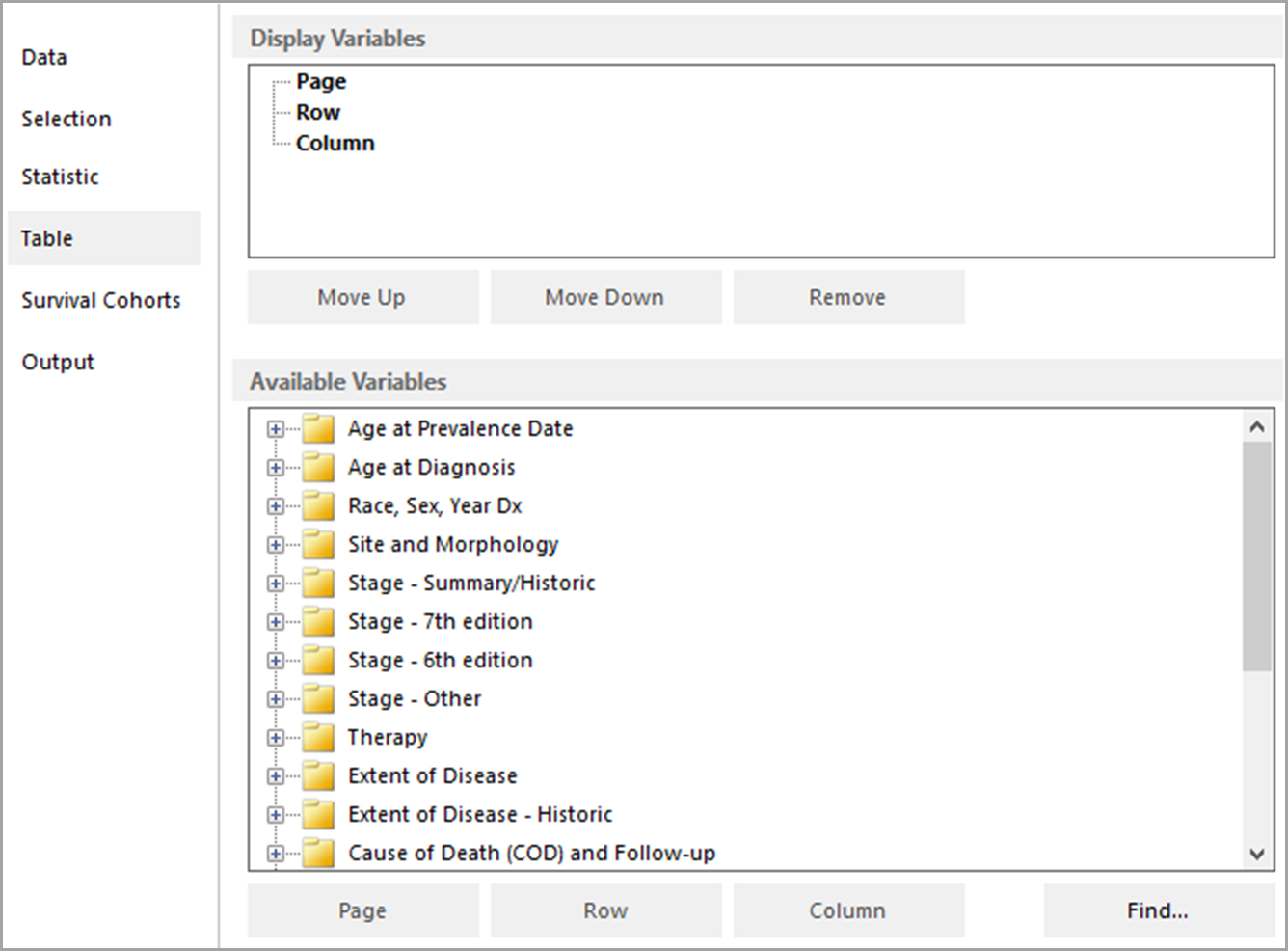Select Column in Display Variables tree
1288x951 pixels.
pos(335,143)
